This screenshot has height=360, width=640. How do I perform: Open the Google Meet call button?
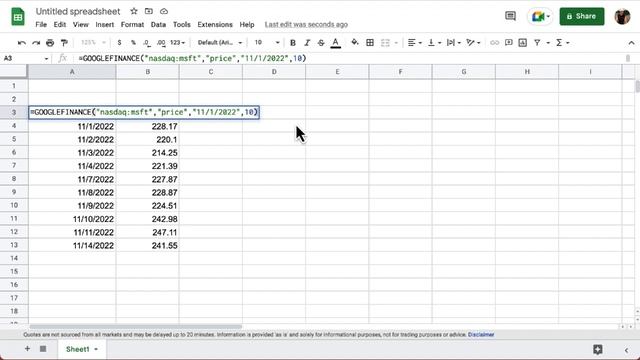(x=540, y=16)
